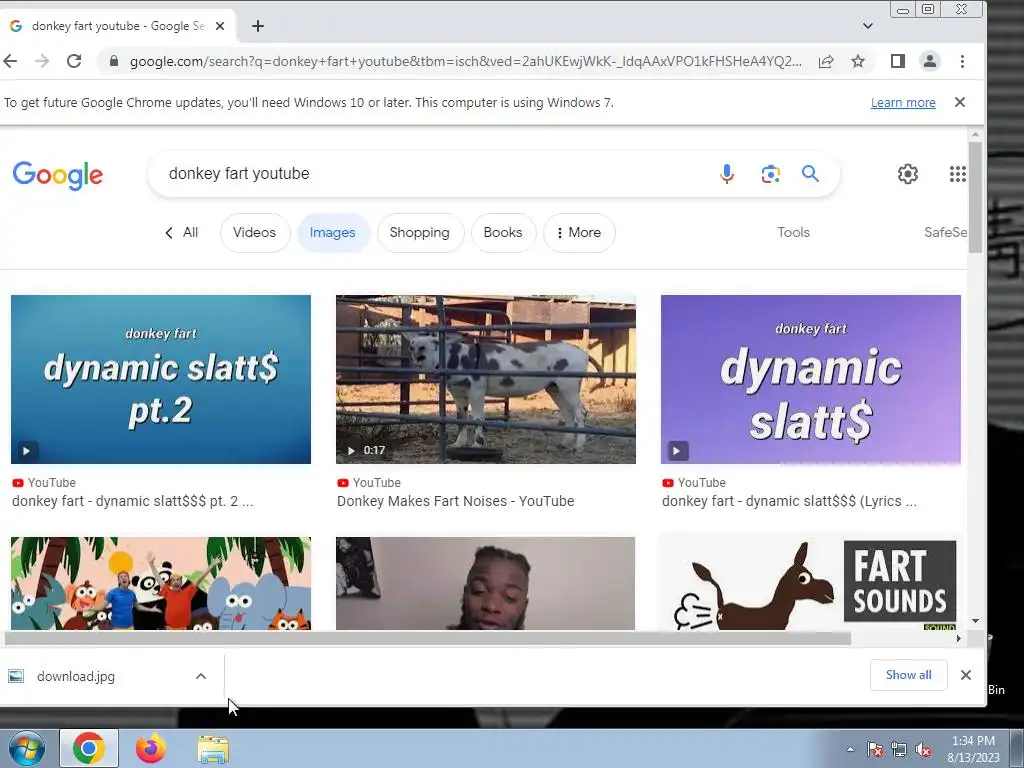Open the spotted donkey video thumbnail
Image resolution: width=1024 pixels, height=768 pixels.
coord(485,379)
